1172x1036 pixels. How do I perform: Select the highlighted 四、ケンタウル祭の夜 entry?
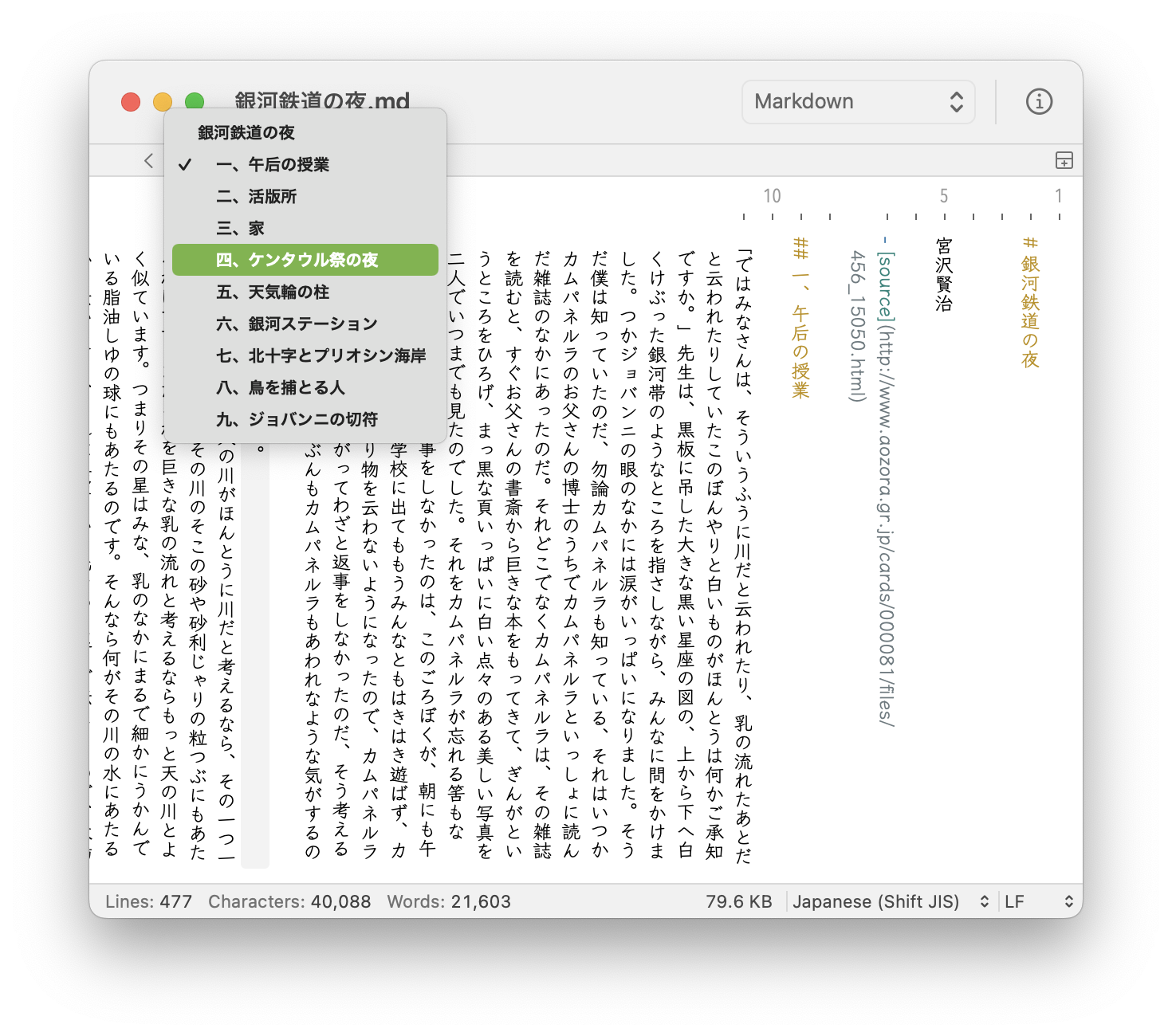(x=299, y=259)
